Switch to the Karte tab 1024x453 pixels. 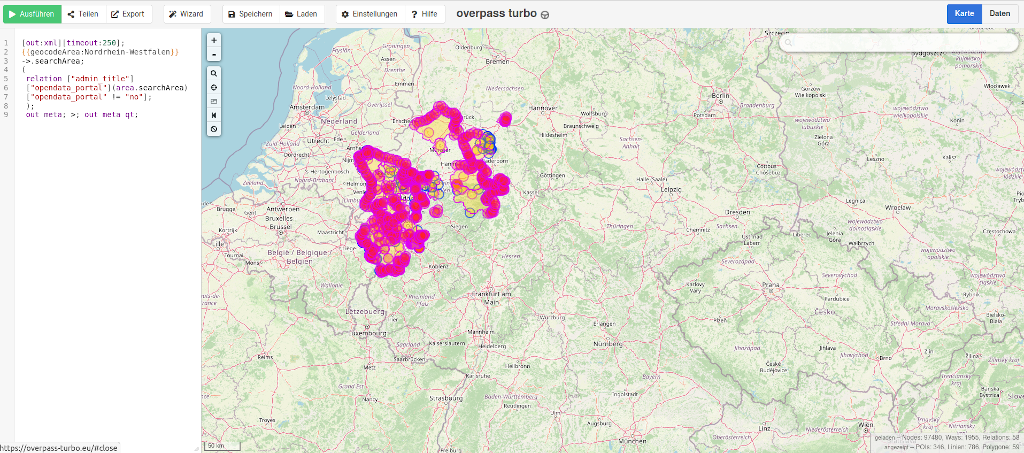(964, 14)
